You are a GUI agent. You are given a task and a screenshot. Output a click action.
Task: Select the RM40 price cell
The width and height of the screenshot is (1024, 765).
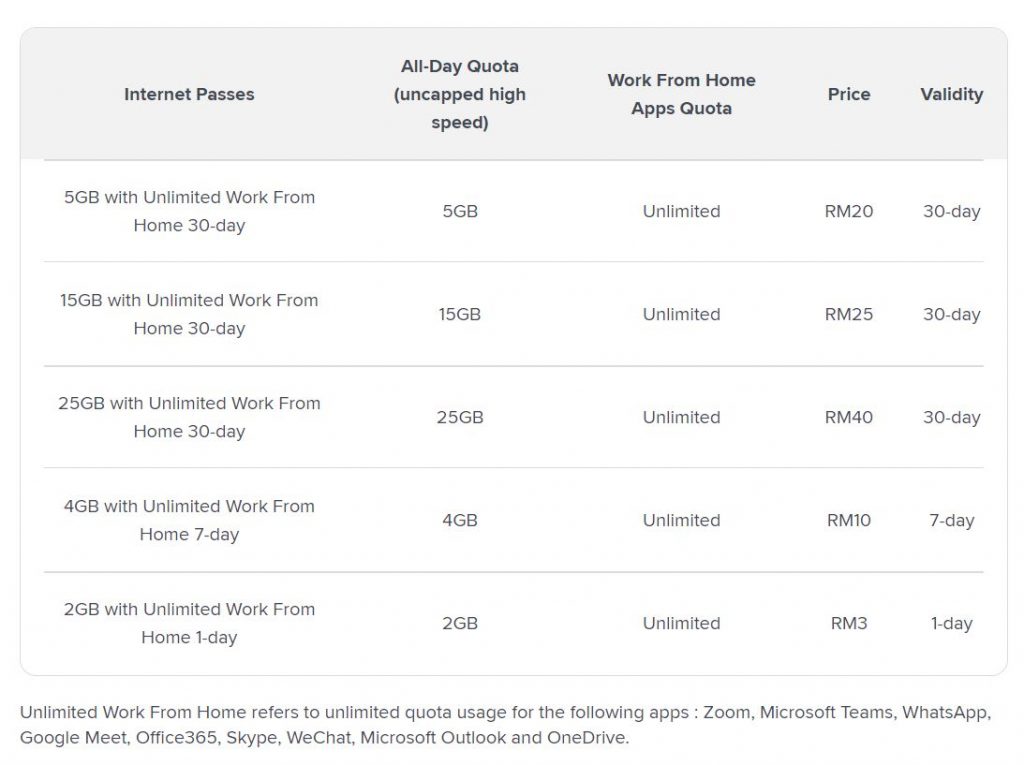coord(849,417)
